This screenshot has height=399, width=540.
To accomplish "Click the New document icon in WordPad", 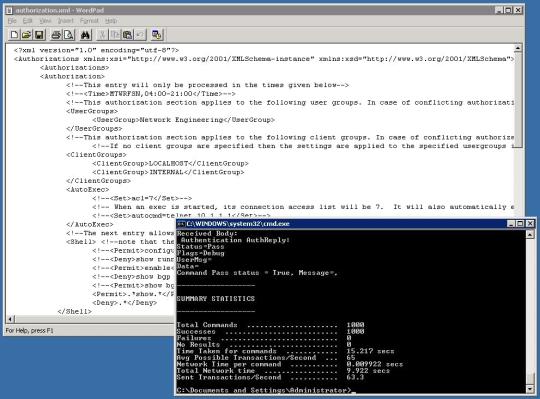I will (14, 35).
